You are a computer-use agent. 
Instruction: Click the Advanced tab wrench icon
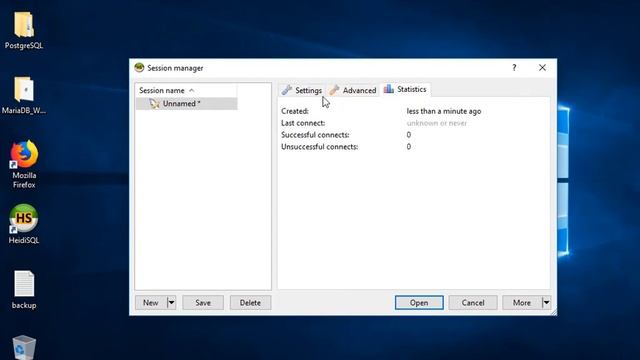coord(334,90)
